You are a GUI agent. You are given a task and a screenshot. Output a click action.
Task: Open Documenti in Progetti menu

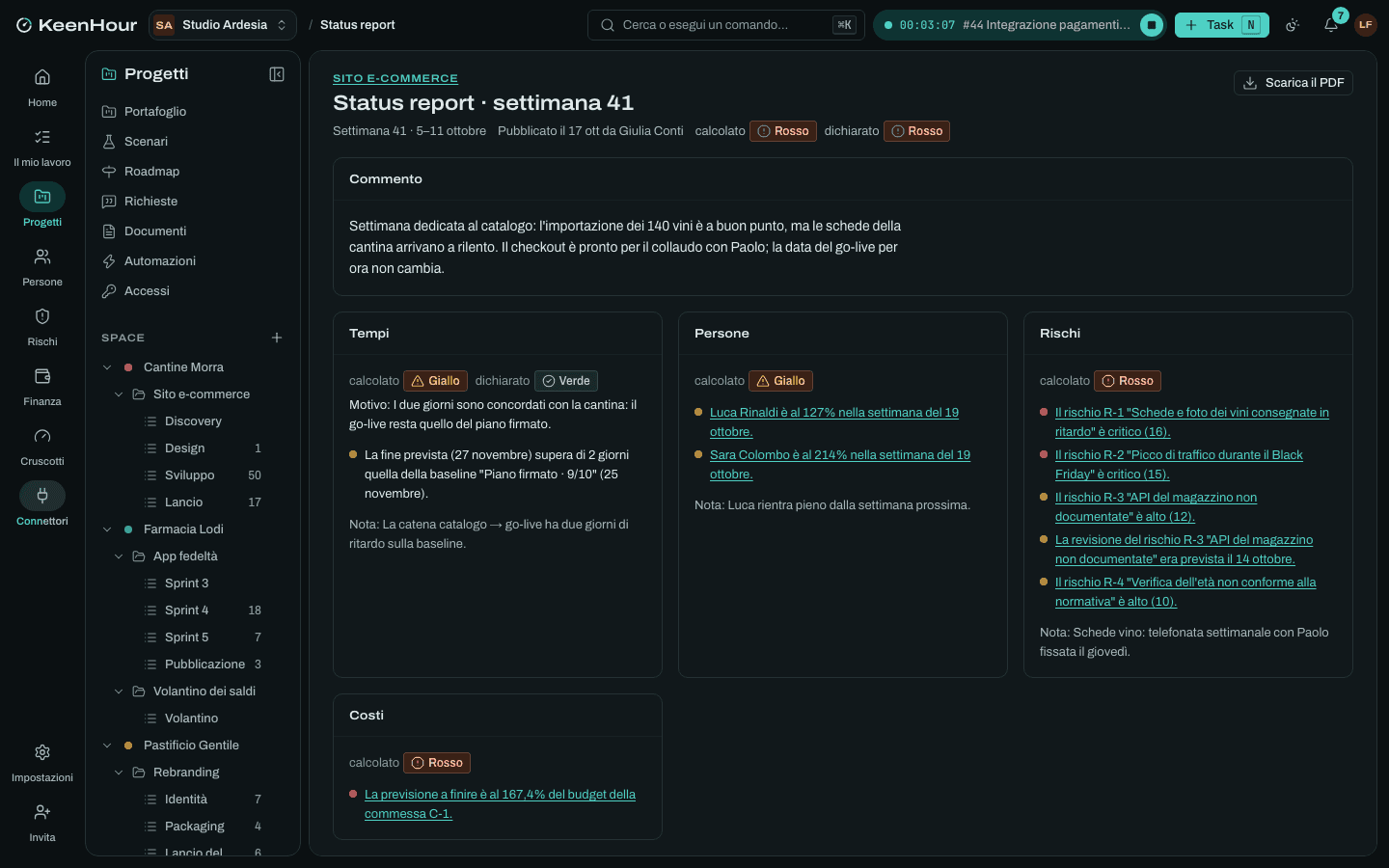click(x=193, y=231)
